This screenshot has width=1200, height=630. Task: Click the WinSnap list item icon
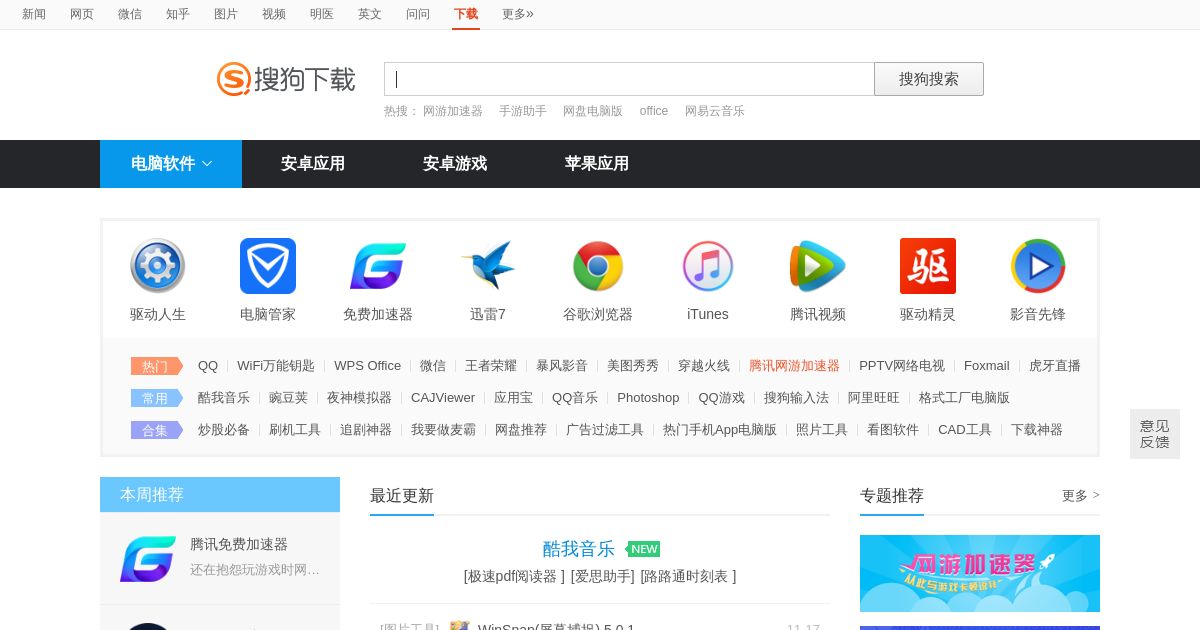[460, 625]
